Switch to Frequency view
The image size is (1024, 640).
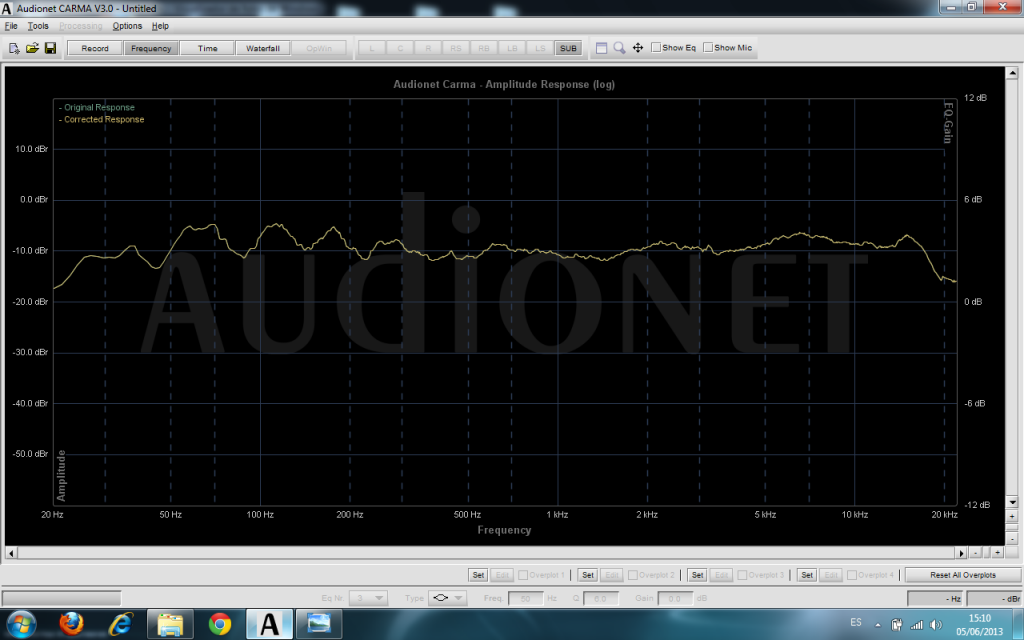[x=151, y=48]
